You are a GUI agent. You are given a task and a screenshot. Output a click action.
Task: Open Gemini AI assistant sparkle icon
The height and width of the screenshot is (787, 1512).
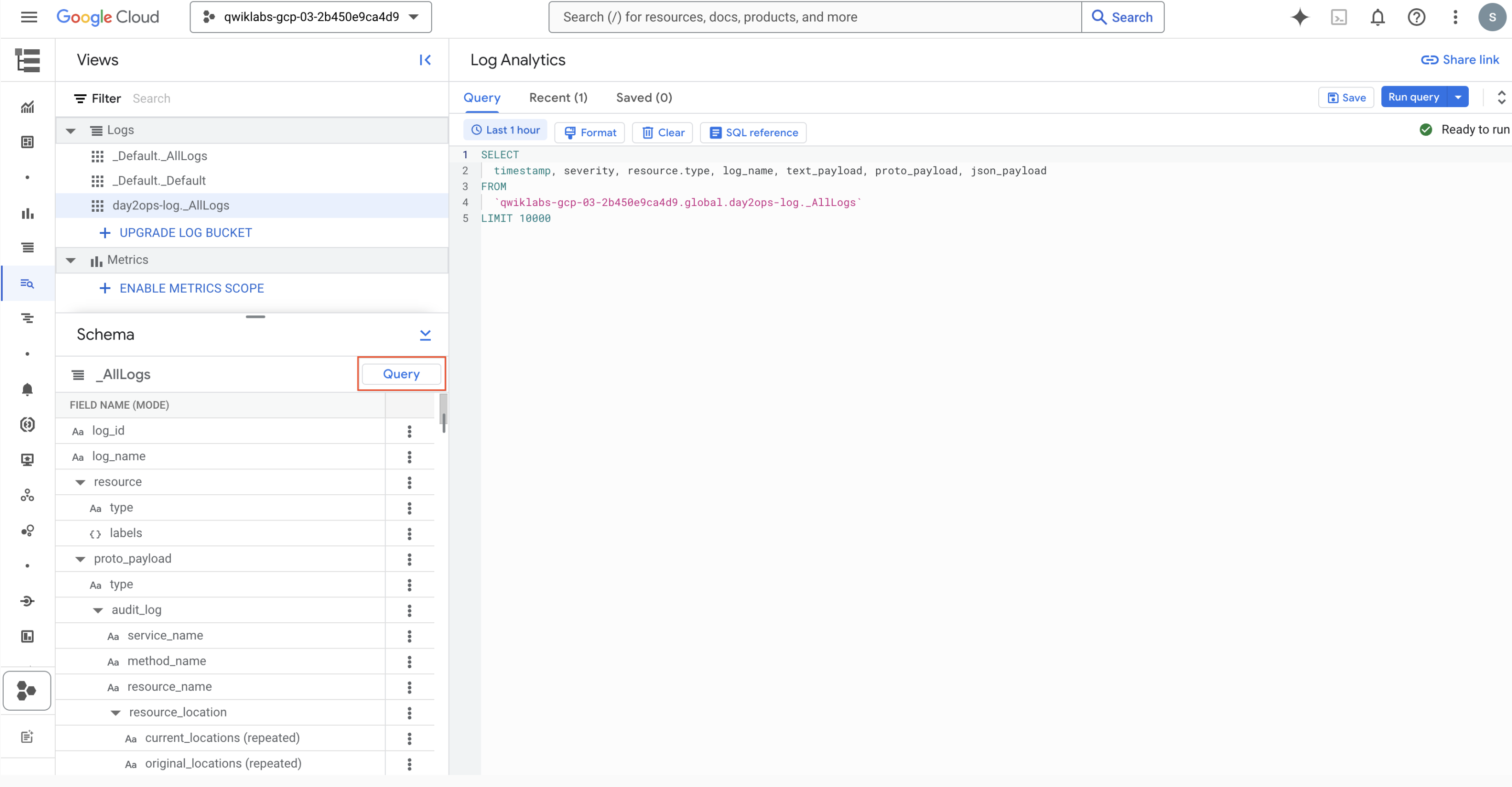coord(1299,17)
